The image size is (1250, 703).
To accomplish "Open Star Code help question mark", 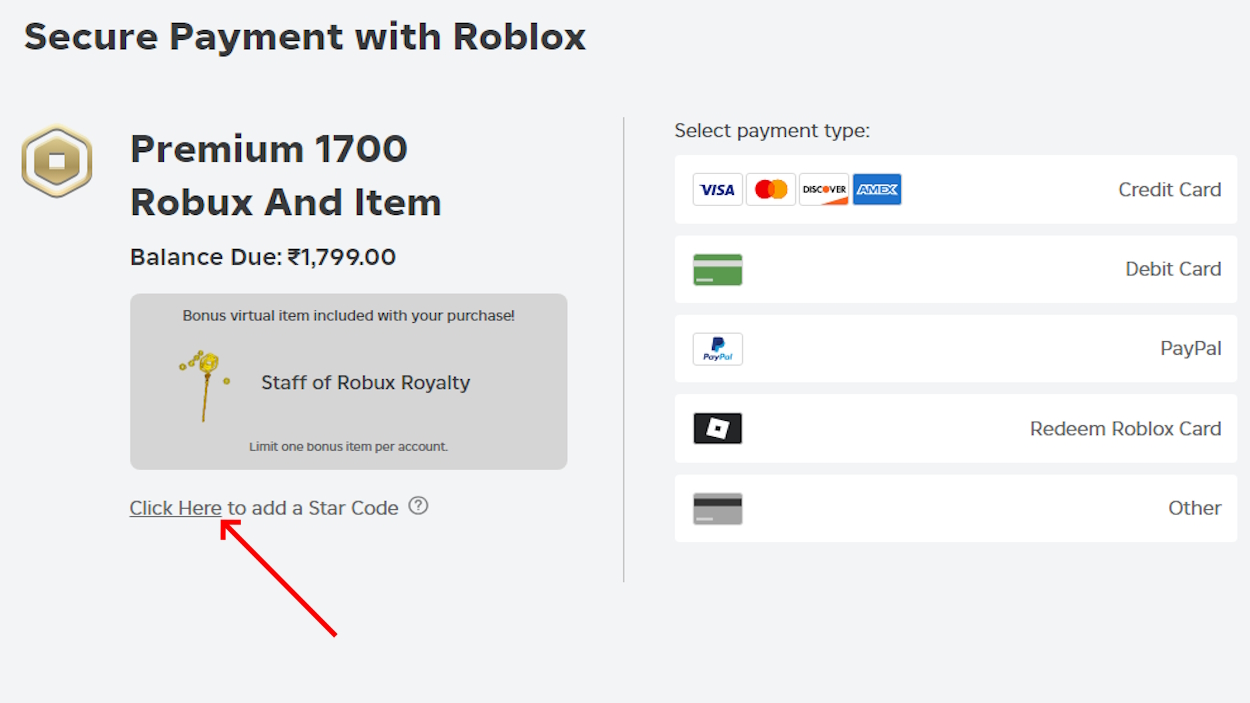I will (419, 506).
